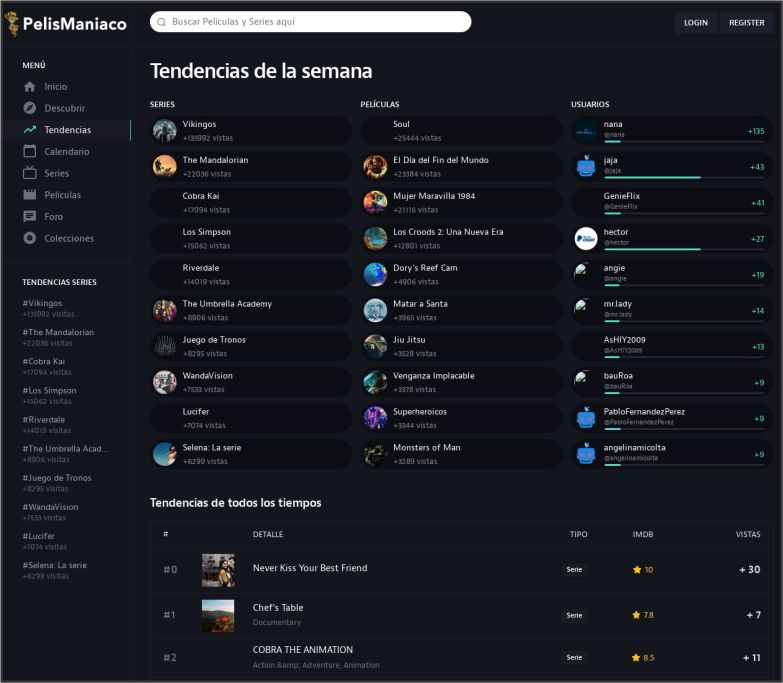Click the Foro chat icon
783x683 pixels.
tap(30, 216)
